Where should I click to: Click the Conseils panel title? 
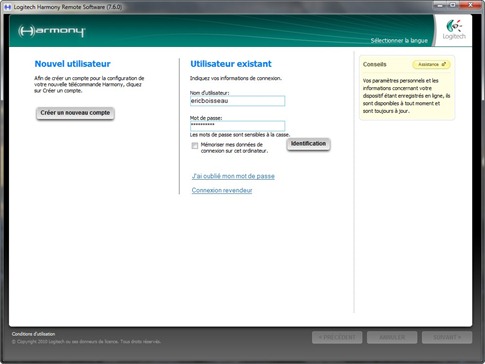375,64
